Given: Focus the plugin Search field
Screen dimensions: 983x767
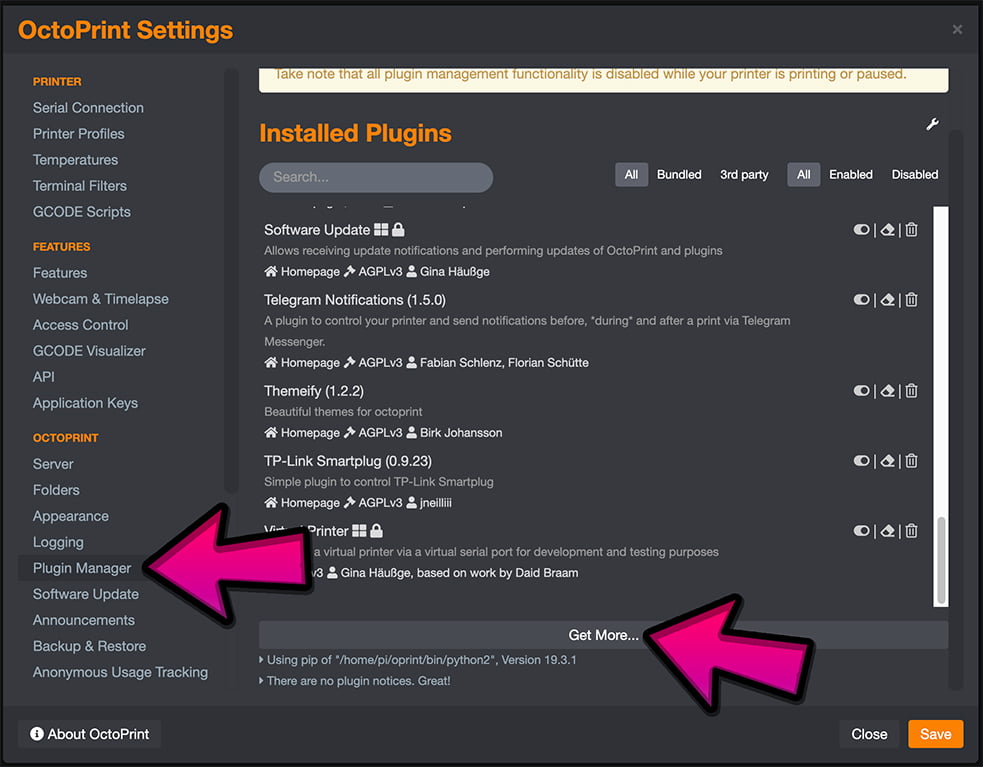Looking at the screenshot, I should (376, 177).
